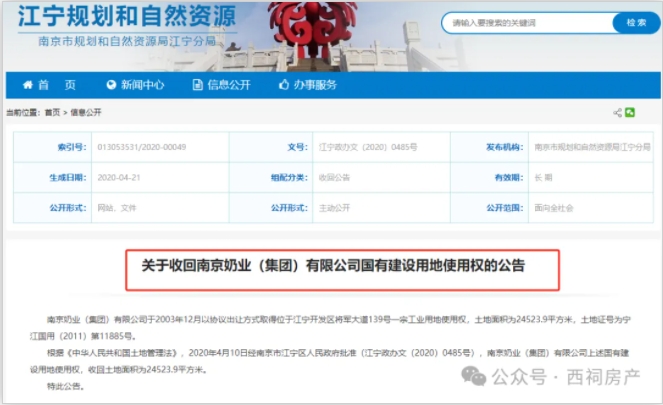Open the 首页 navigation menu item
The height and width of the screenshot is (405, 663).
57,85
